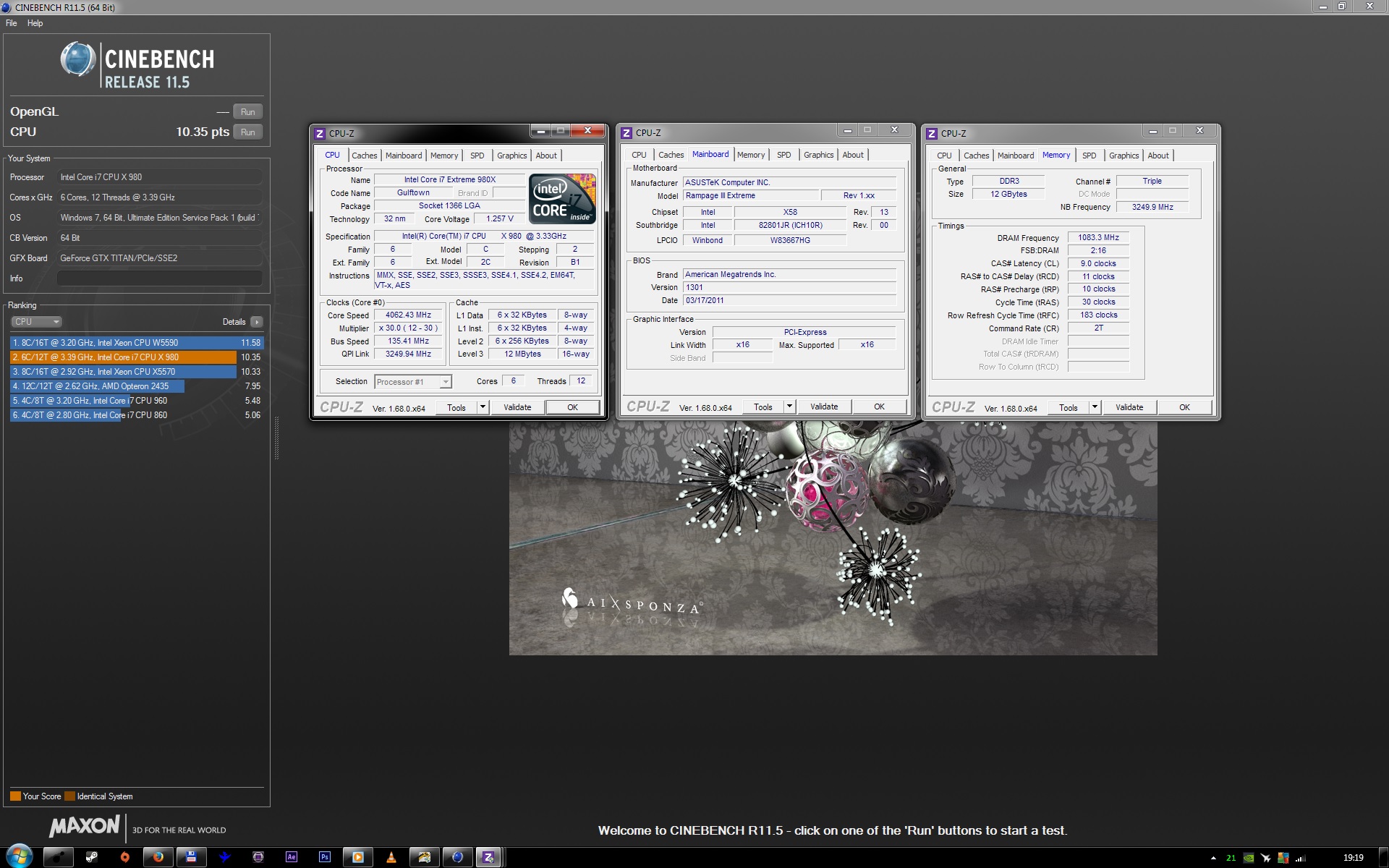Click DRAM Frequency value 1083.3 MHz

click(1098, 237)
